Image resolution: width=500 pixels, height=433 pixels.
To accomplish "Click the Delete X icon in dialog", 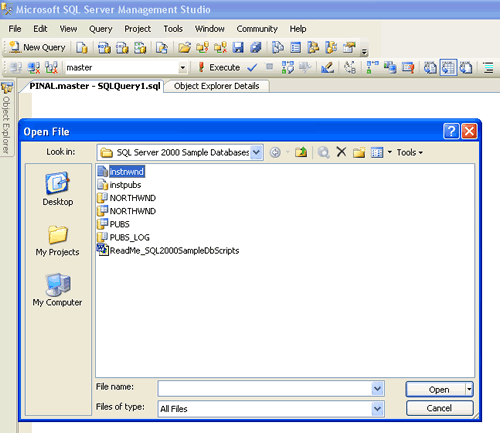I will pos(341,152).
